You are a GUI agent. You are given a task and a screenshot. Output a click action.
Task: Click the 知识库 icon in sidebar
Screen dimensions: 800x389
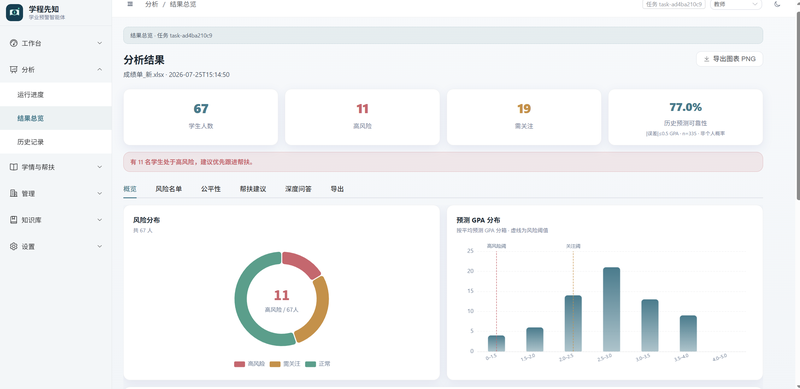(14, 220)
